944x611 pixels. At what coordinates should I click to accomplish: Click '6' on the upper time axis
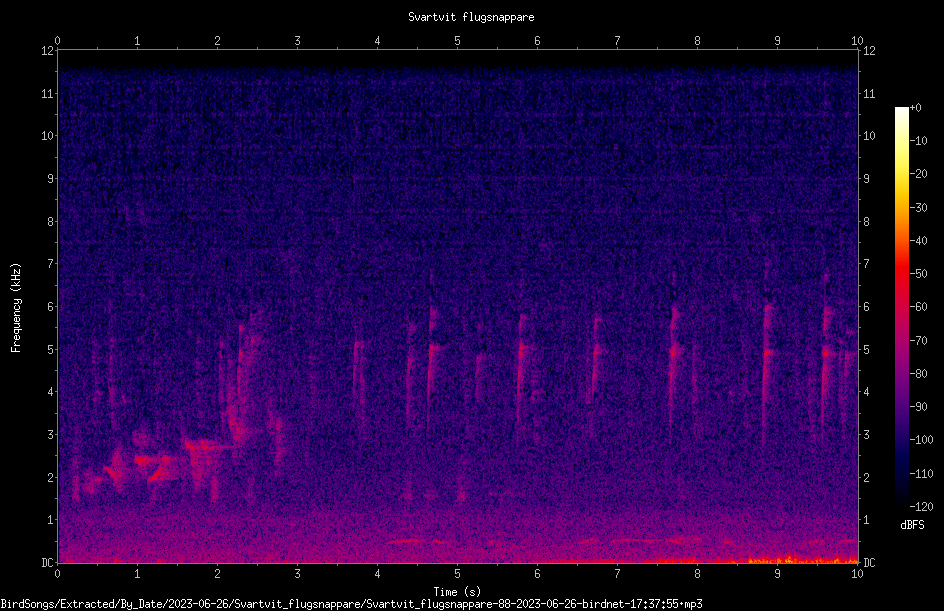(x=538, y=41)
